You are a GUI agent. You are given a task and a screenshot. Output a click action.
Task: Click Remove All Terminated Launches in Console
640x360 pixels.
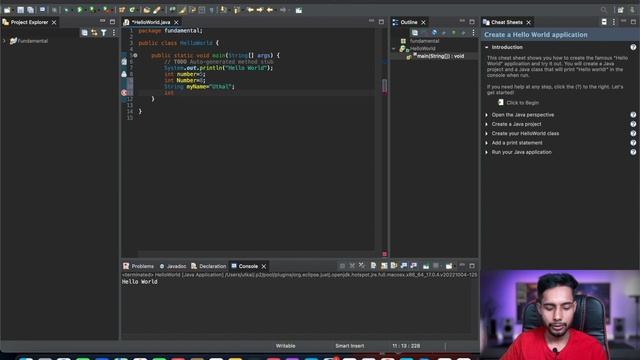(x=362, y=266)
